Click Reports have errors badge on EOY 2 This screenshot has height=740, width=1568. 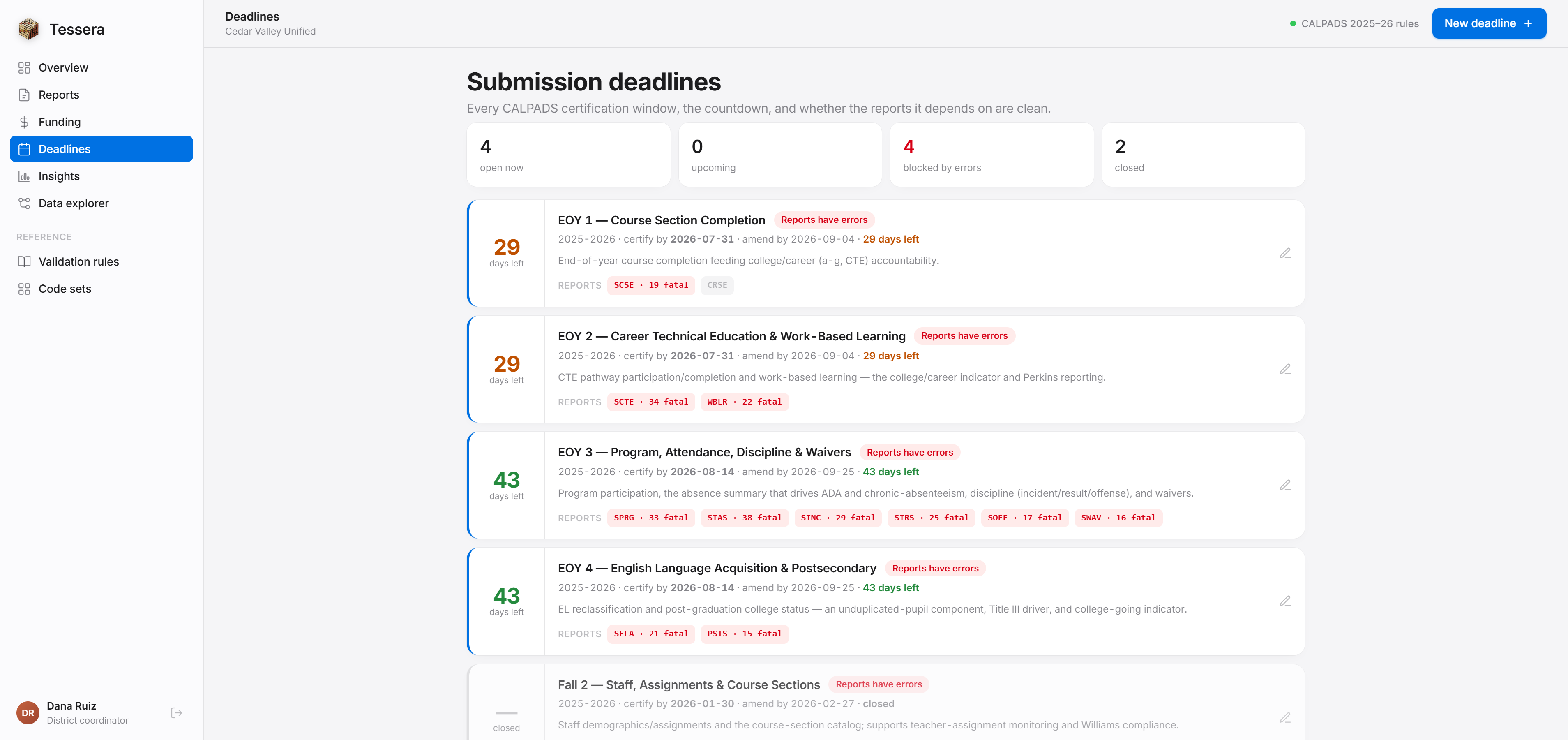964,336
